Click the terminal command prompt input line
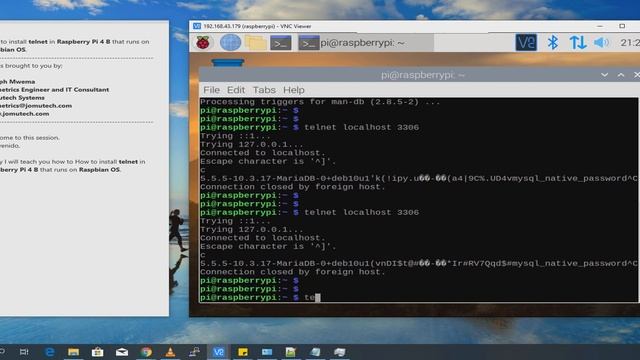 (x=418, y=297)
